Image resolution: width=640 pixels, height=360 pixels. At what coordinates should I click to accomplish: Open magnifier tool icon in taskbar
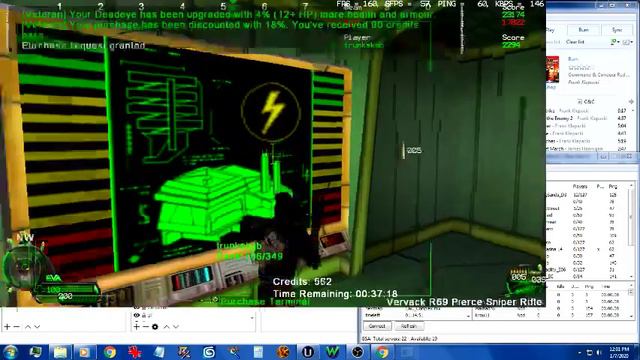pyautogui.click(x=233, y=352)
